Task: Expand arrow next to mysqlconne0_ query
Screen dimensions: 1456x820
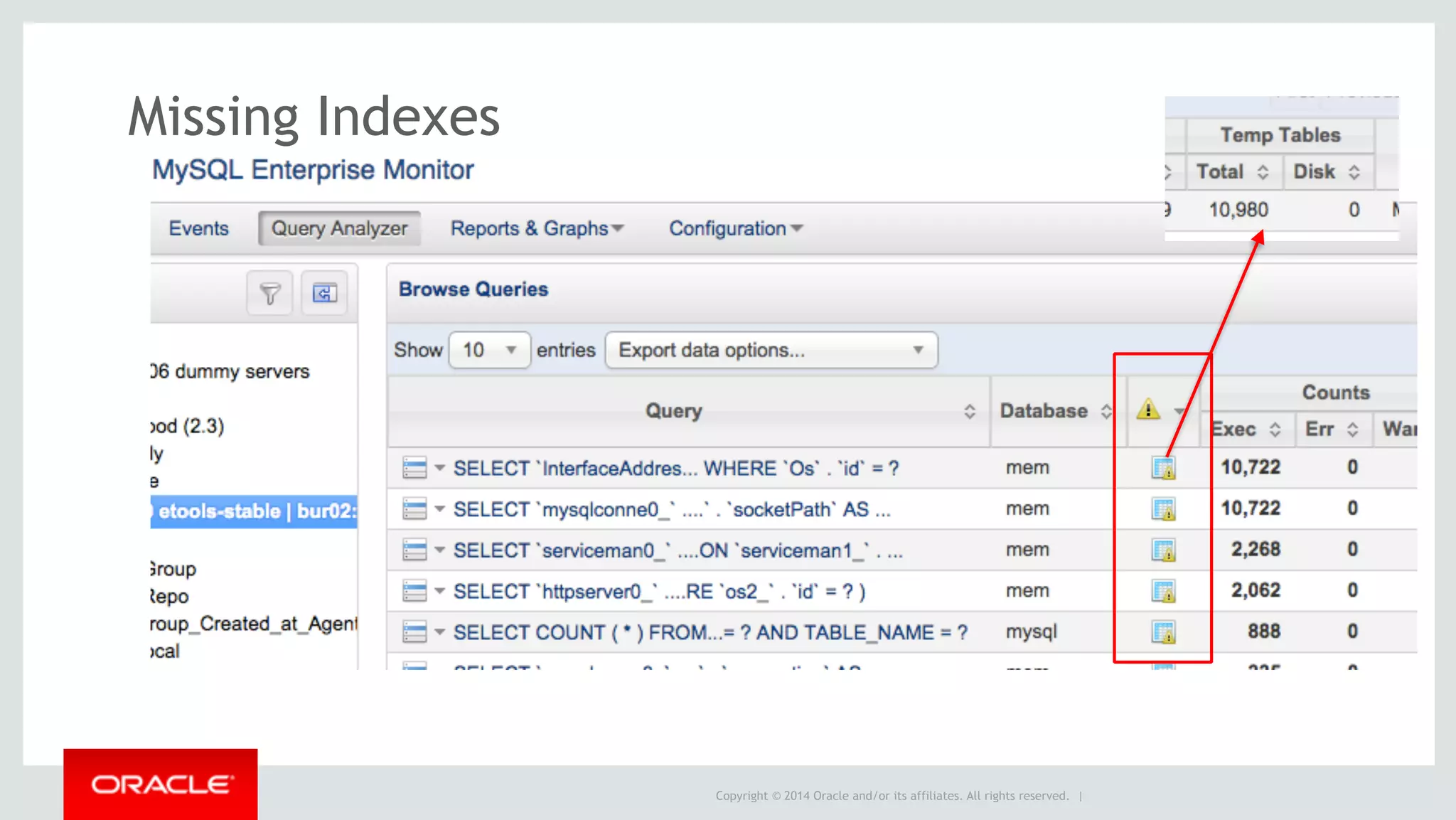Action: pos(439,509)
